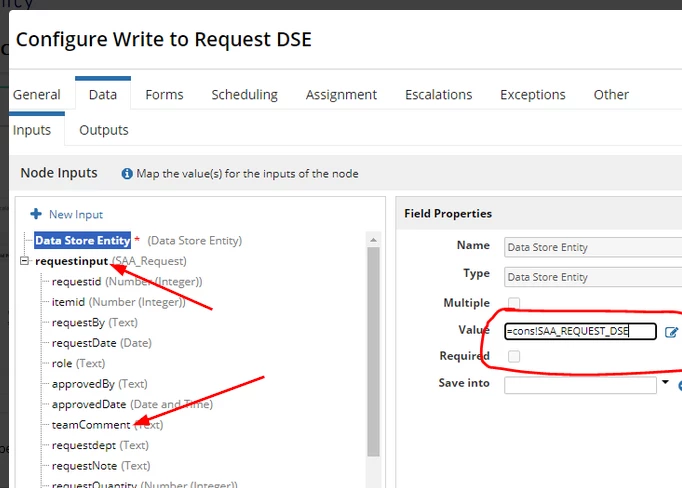
Task: Open the Save into dropdown arrow
Action: (665, 382)
